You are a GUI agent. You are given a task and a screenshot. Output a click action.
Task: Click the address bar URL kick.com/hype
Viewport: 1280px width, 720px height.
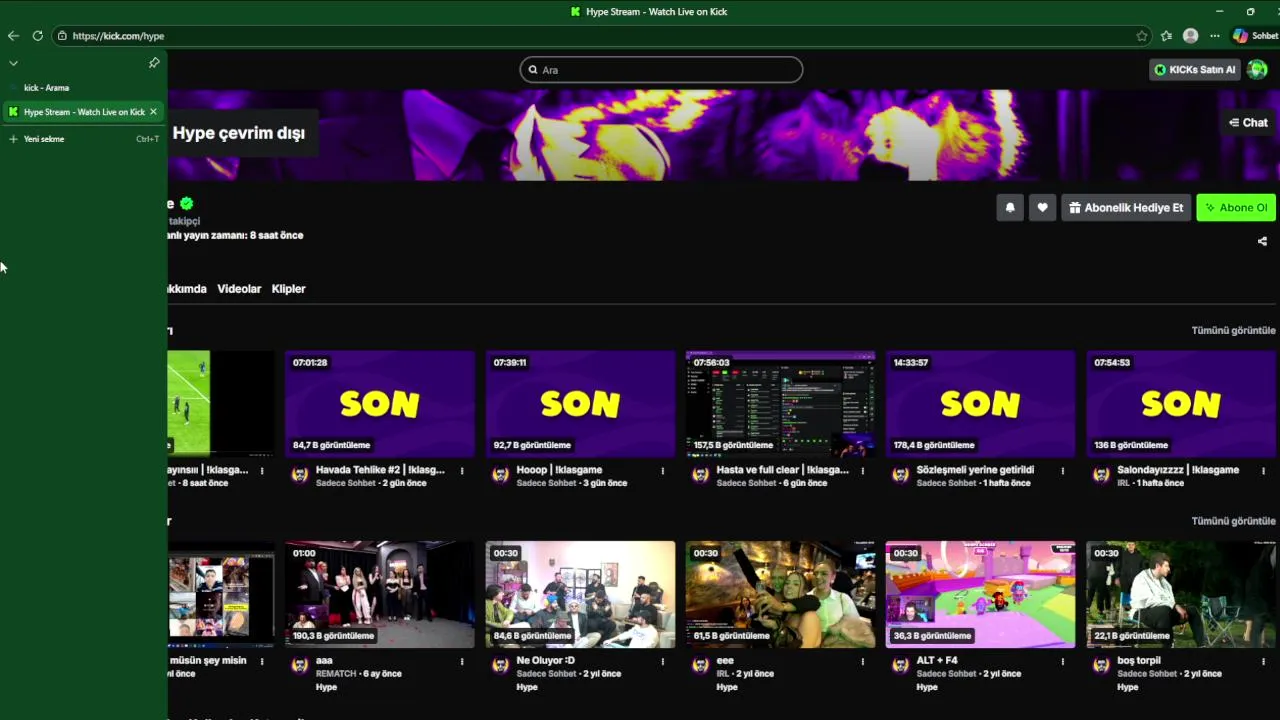[118, 36]
